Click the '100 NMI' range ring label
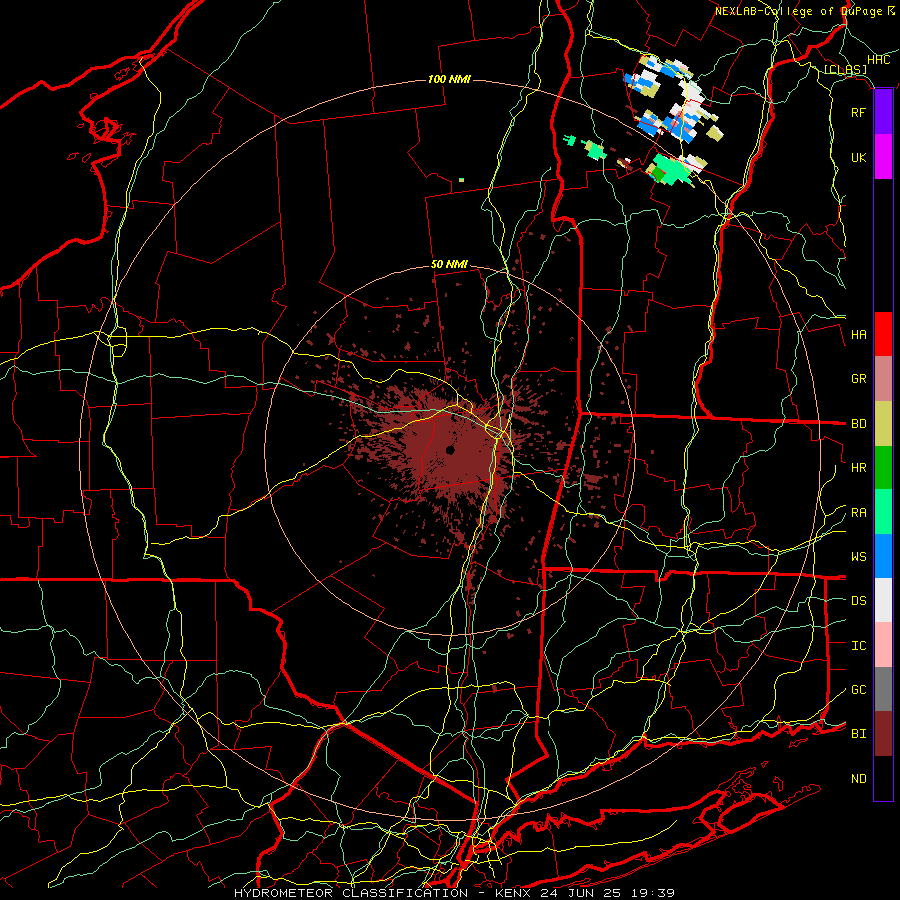900x900 pixels. pyautogui.click(x=449, y=79)
